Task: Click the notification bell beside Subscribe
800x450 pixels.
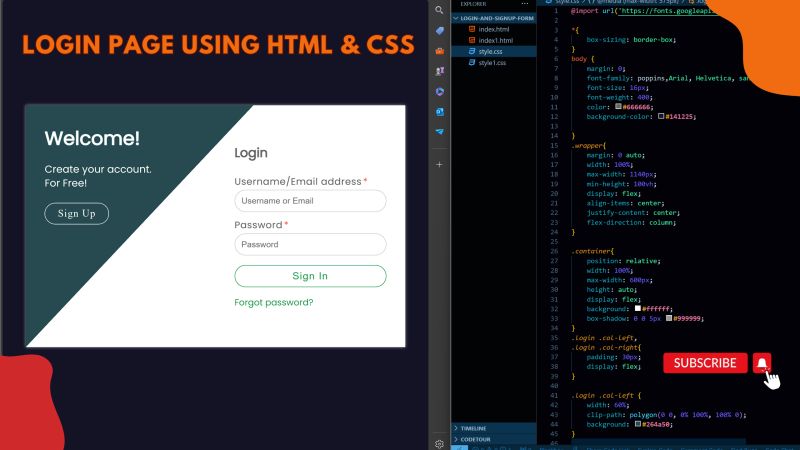Action: click(x=762, y=363)
